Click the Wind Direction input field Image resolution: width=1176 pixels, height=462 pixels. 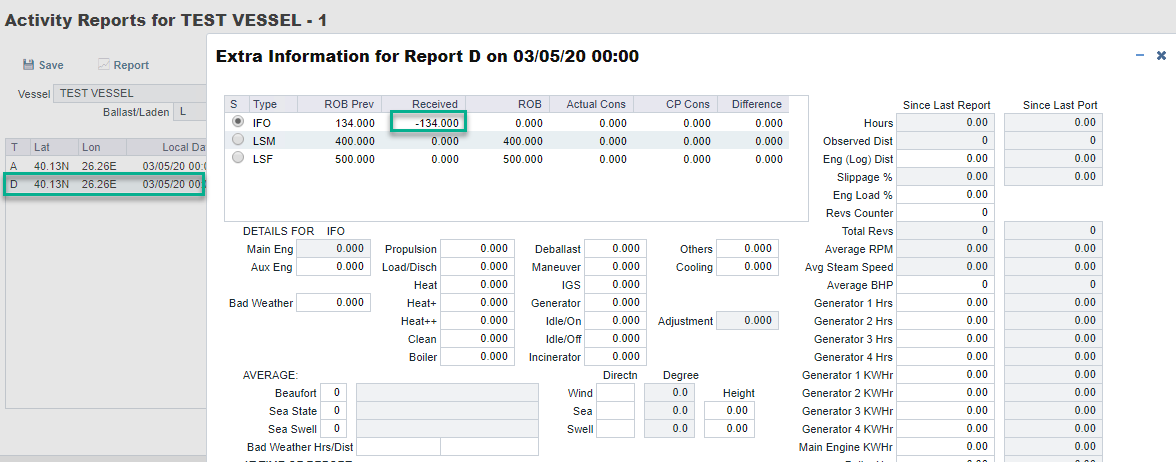(615, 394)
